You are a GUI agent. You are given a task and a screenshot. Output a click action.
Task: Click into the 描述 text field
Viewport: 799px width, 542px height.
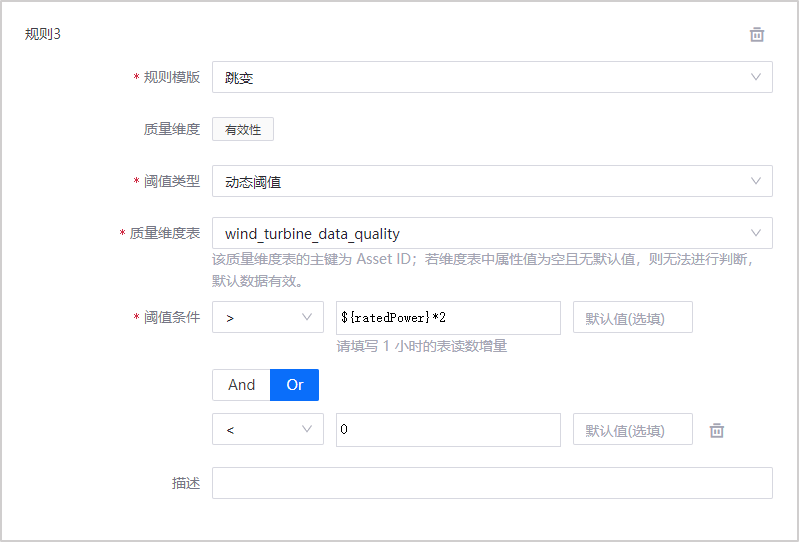click(x=492, y=483)
